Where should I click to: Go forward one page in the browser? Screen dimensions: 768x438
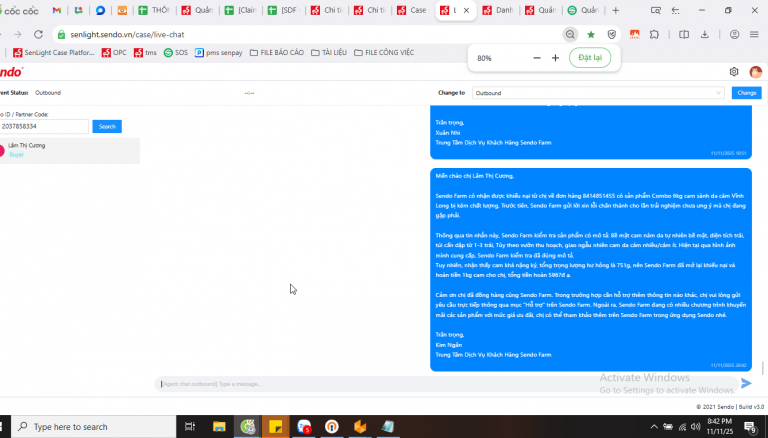[18, 34]
